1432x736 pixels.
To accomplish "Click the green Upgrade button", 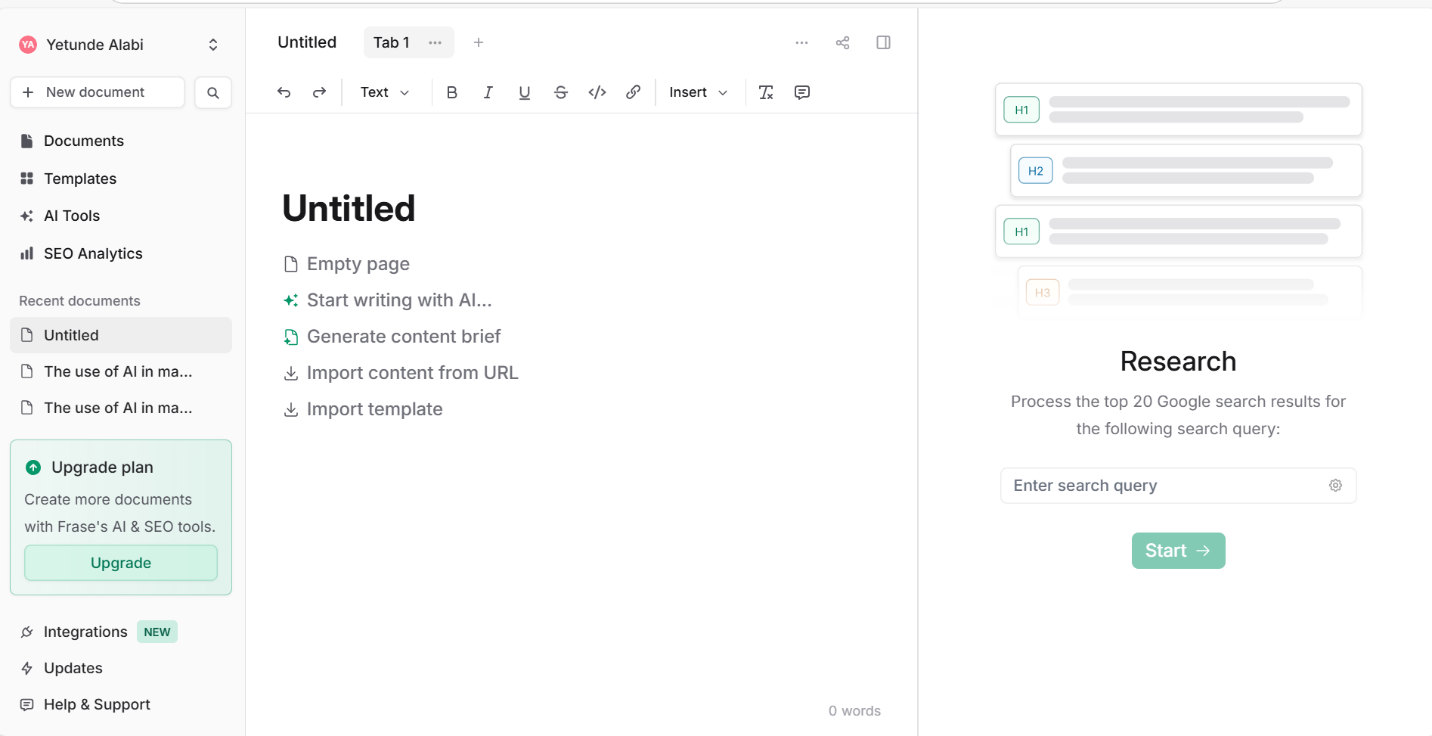I will [121, 563].
